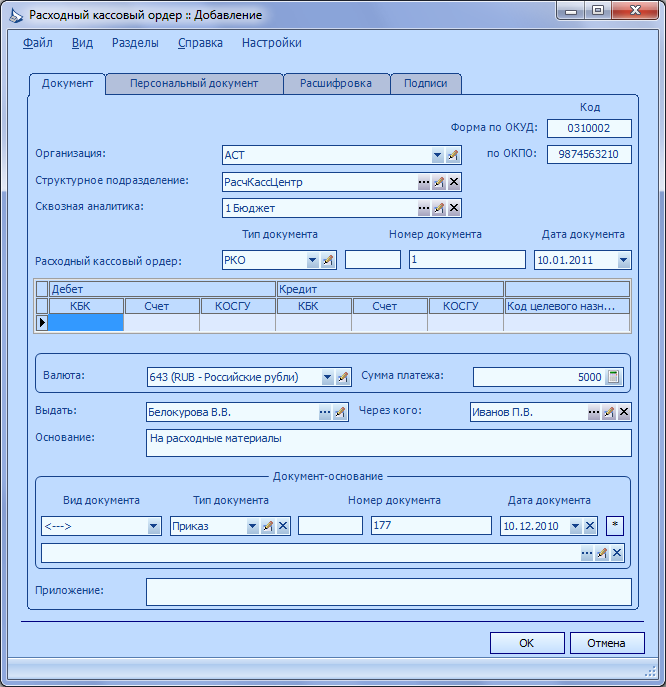Click the Основание text field
Screen dimensions: 666x687
pos(389,443)
